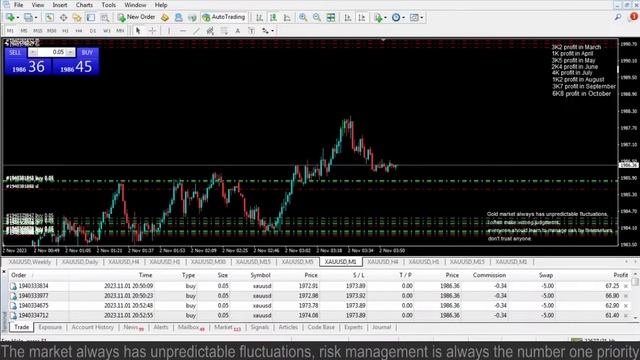This screenshot has height=360, width=640.
Task: Open the Journal terminal tab
Action: (381, 327)
